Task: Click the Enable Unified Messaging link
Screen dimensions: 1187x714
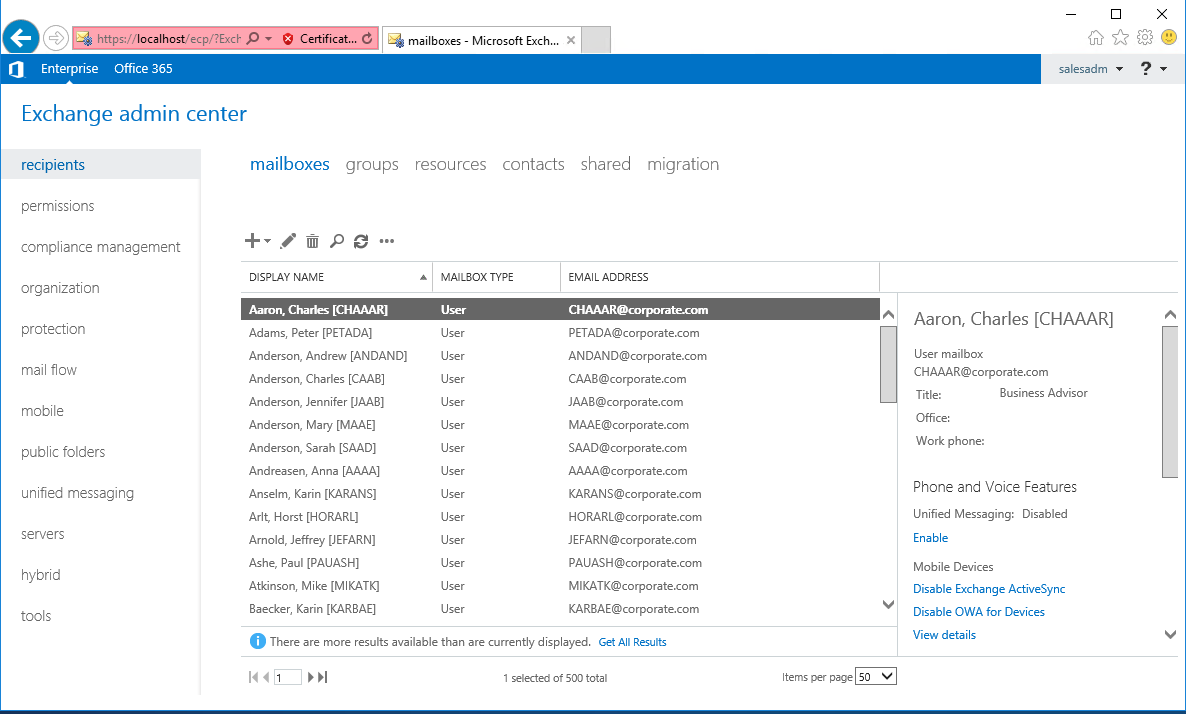Action: [x=930, y=538]
